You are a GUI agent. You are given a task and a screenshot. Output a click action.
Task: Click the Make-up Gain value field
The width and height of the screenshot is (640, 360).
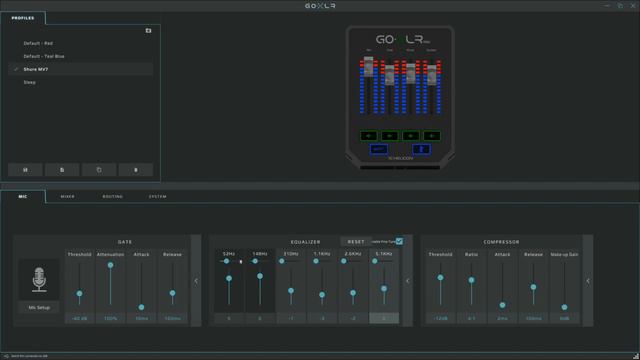564,318
